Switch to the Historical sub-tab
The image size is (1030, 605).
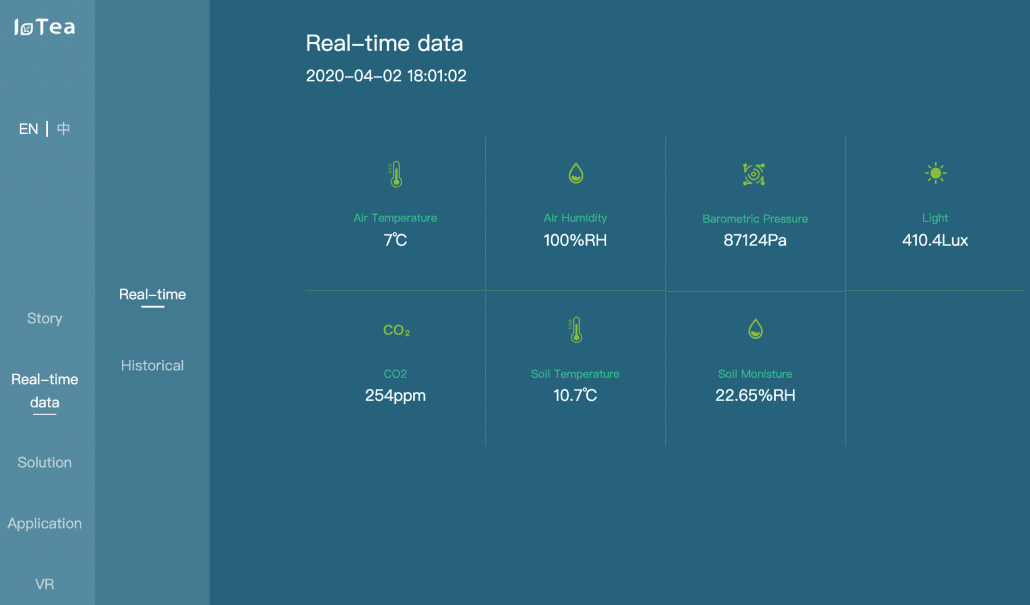point(152,365)
